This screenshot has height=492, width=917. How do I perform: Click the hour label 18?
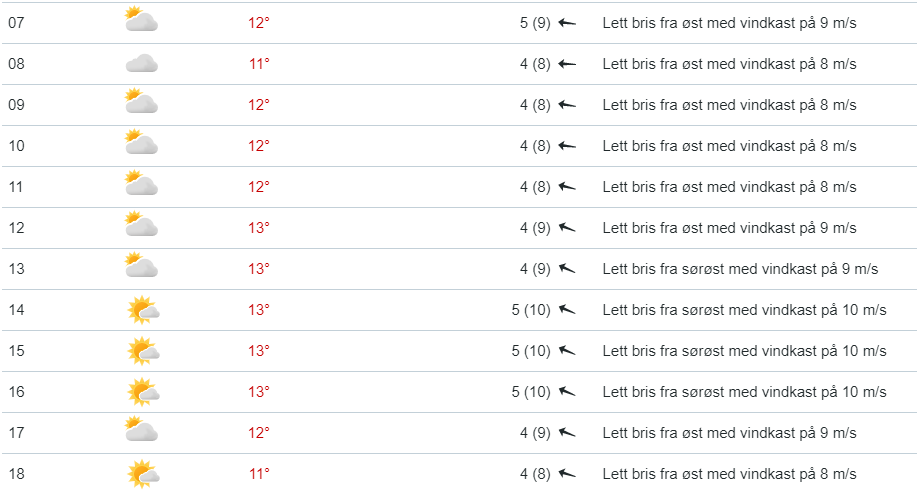pos(16,474)
